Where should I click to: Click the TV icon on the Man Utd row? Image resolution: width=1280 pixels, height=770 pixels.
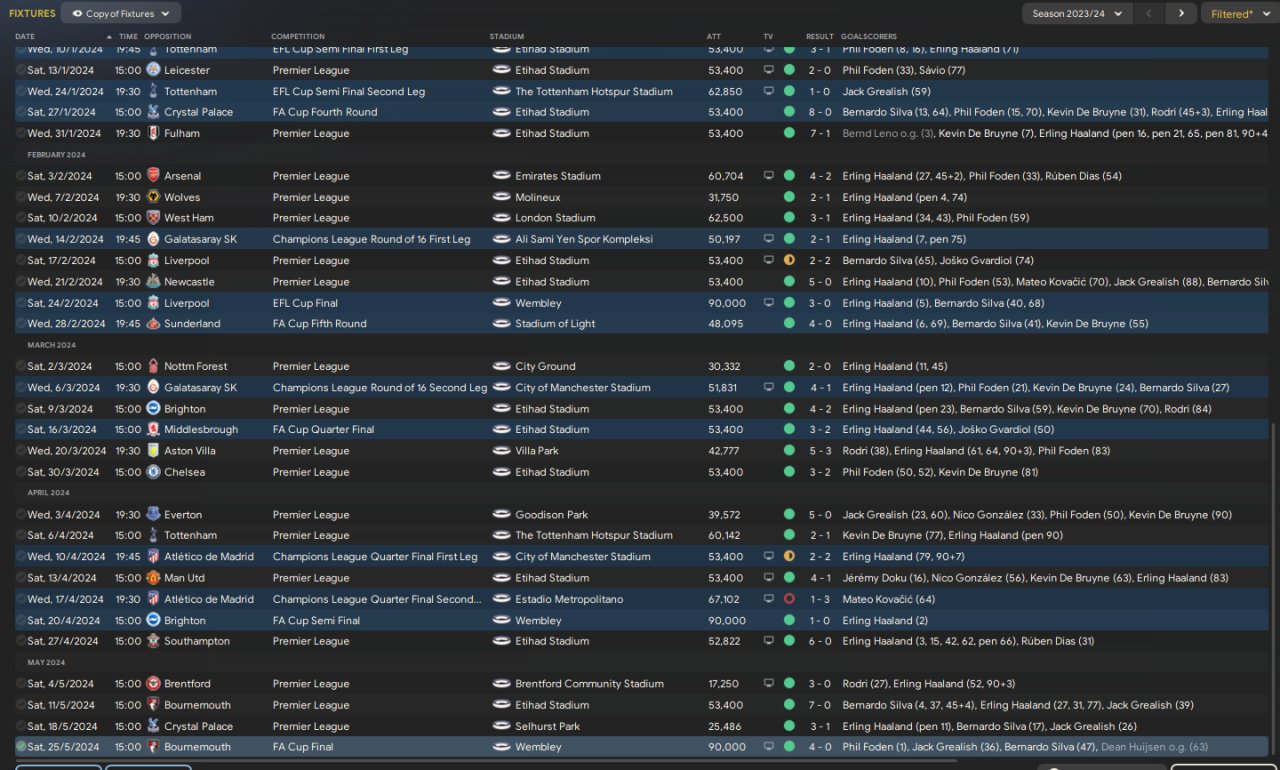click(x=769, y=578)
